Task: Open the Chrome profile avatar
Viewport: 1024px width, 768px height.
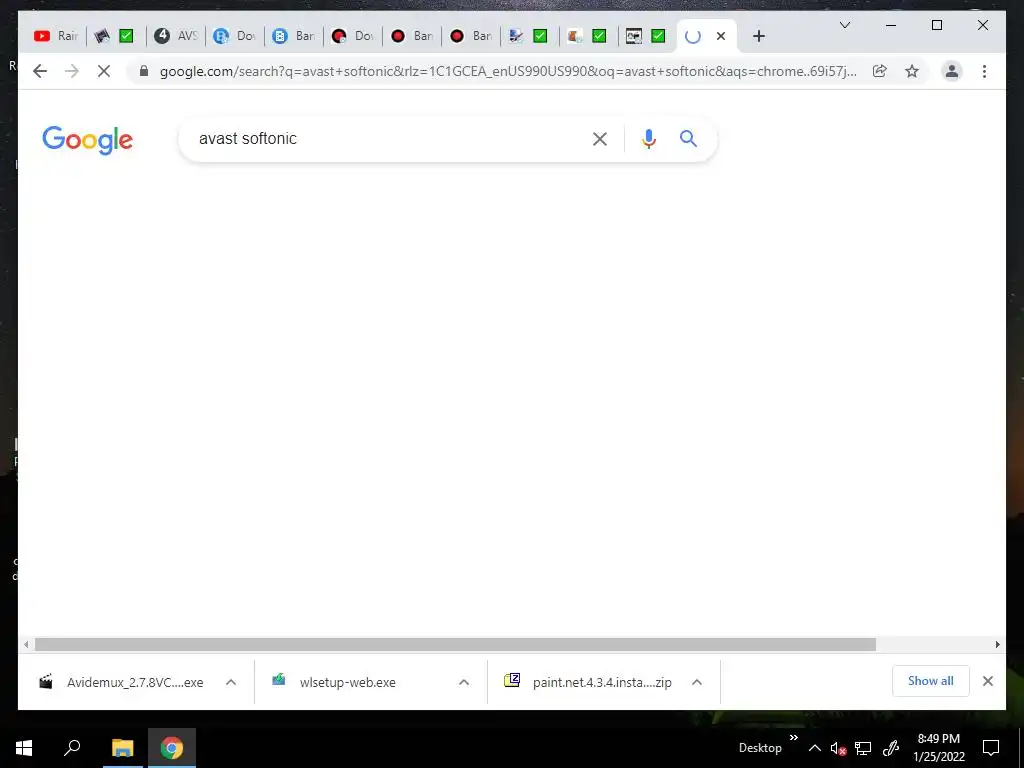Action: point(952,71)
